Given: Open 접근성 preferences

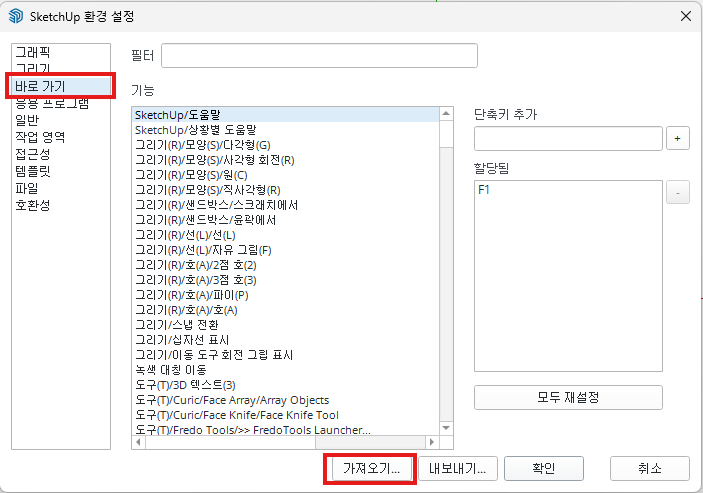Looking at the screenshot, I should pyautogui.click(x=33, y=154).
